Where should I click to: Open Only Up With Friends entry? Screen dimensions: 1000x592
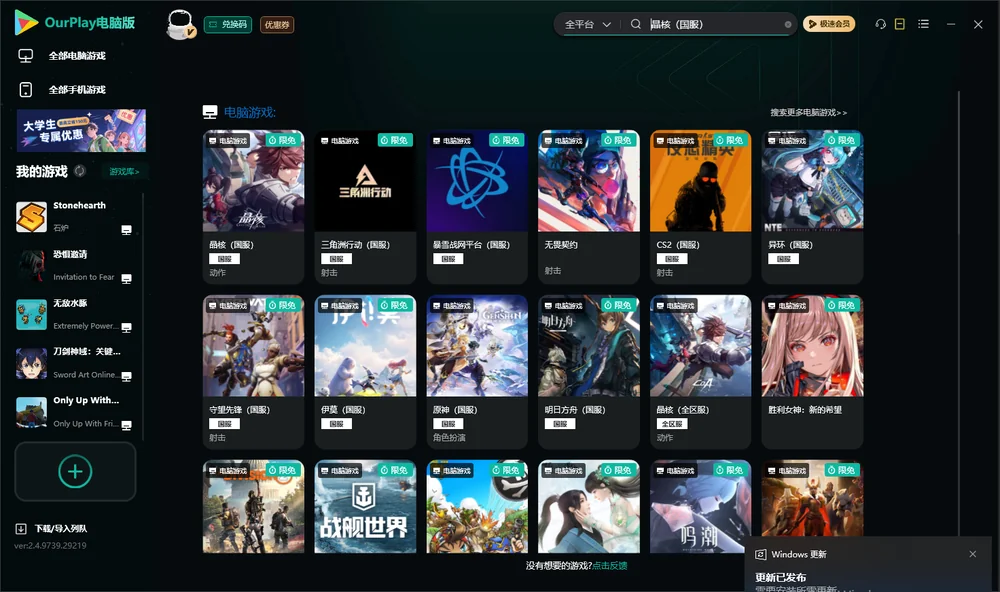(75, 412)
